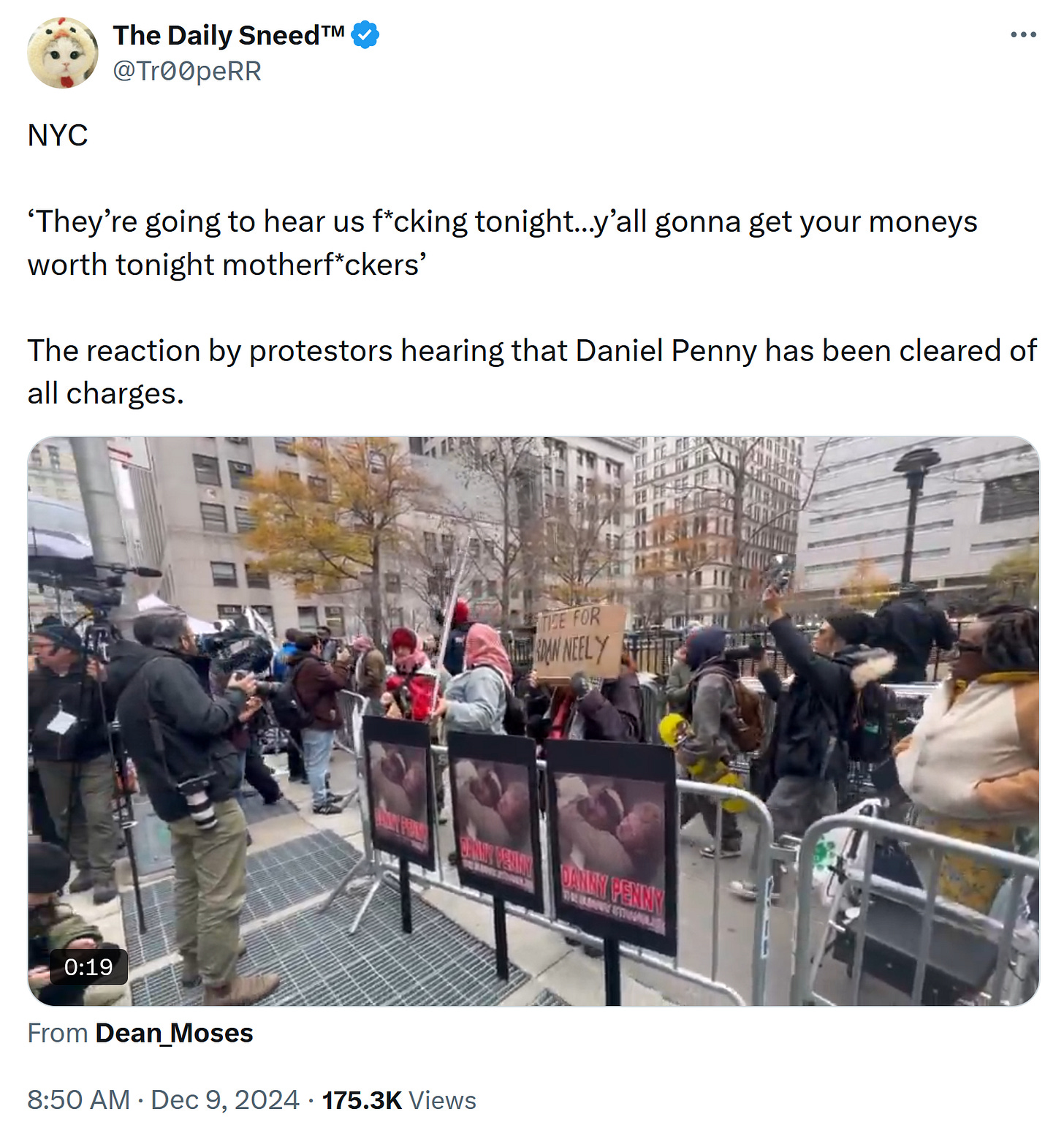
Task: Select the "NYC" text line
Action: [58, 135]
